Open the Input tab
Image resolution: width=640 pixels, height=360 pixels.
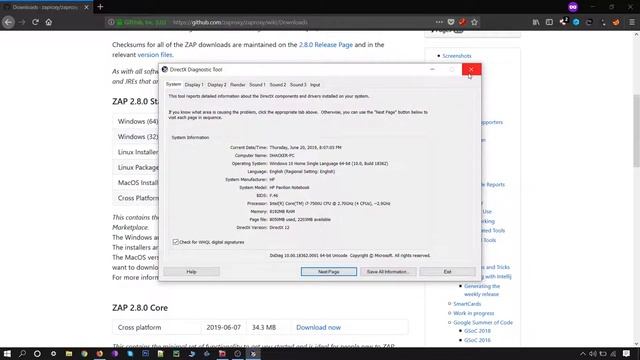coord(315,84)
